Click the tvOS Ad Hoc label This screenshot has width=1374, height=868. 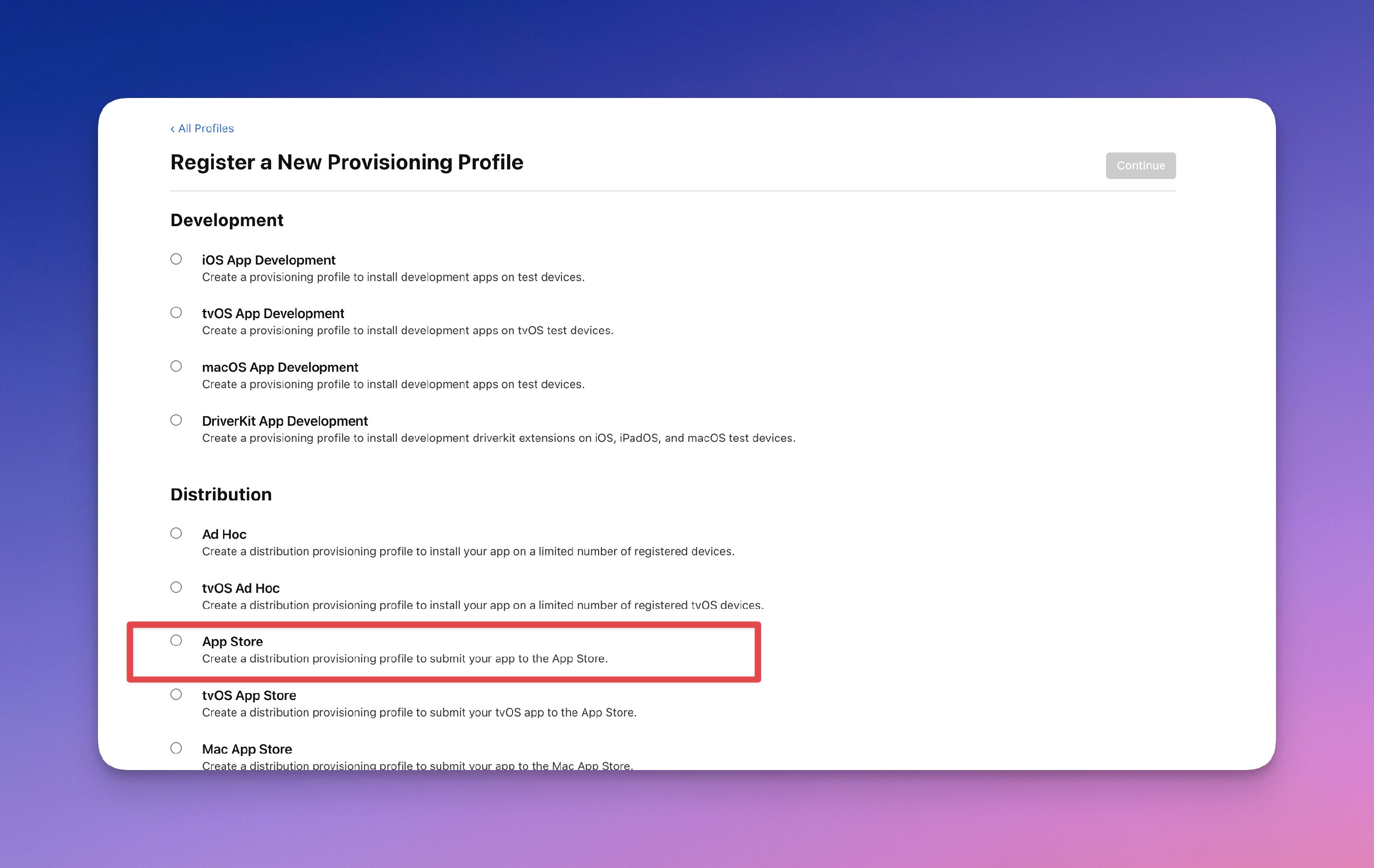tap(240, 588)
